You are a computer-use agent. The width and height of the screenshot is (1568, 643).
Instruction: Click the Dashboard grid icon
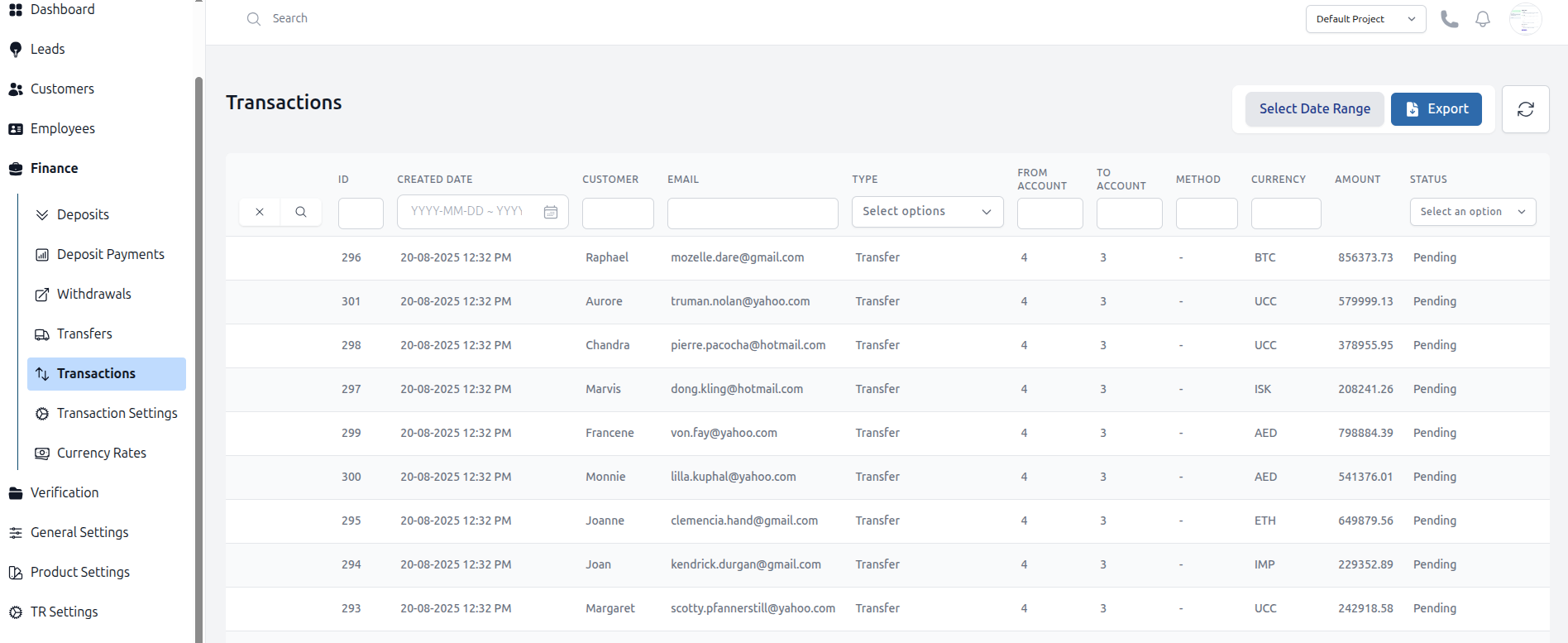point(16,10)
